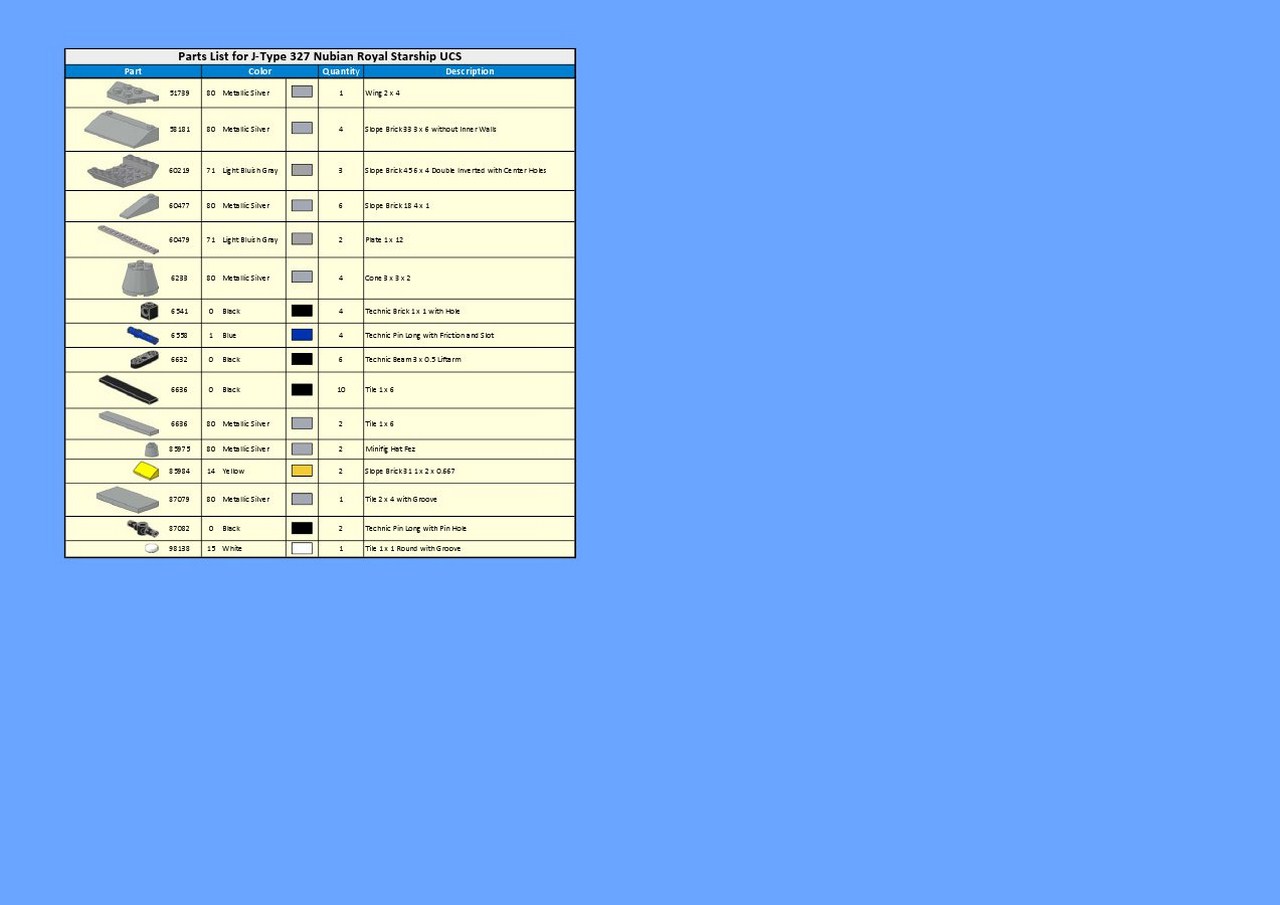
Task: Click the white round tile image
Action: tap(152, 548)
